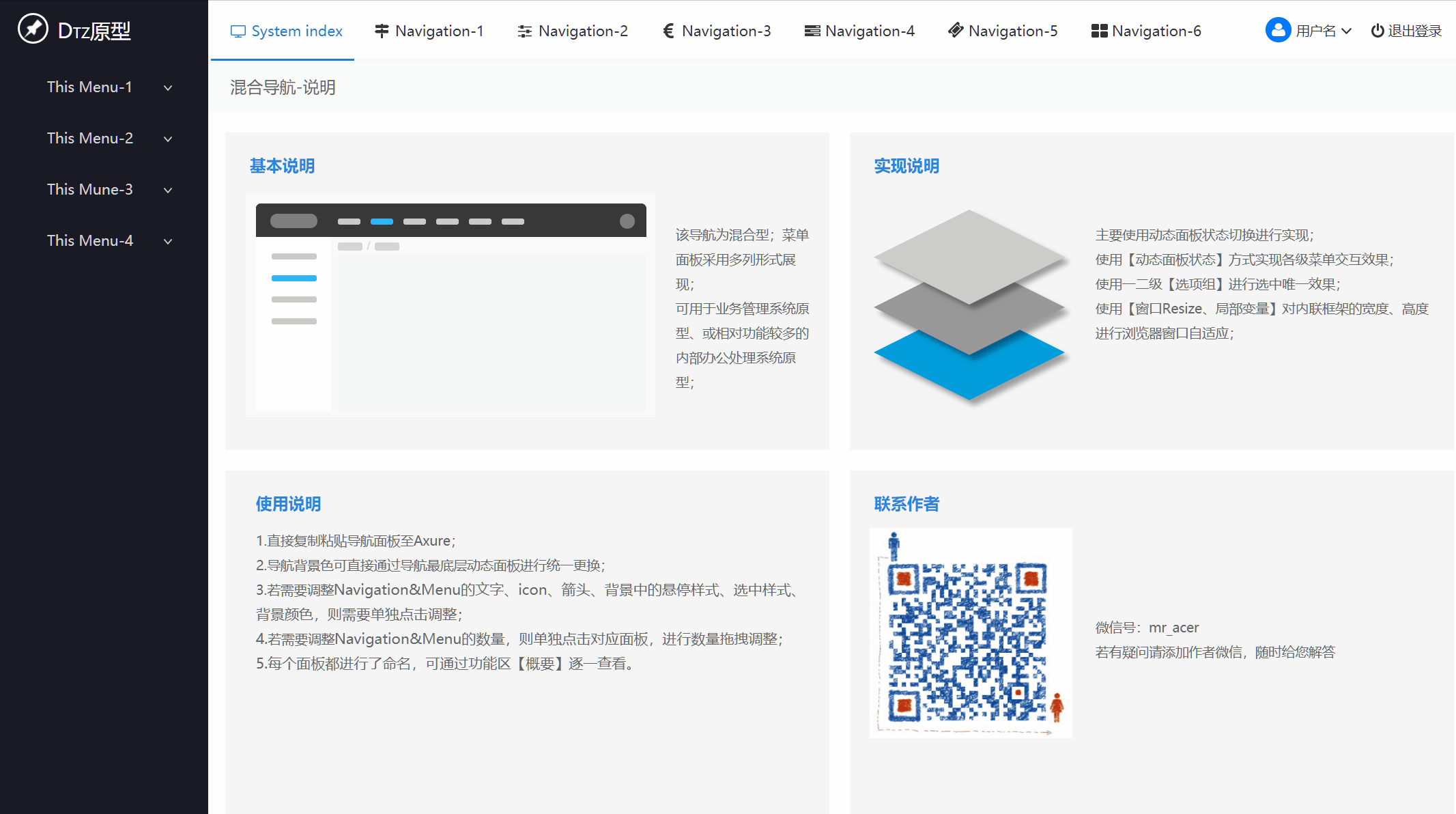Open the Navigation-2 tab

[x=573, y=31]
